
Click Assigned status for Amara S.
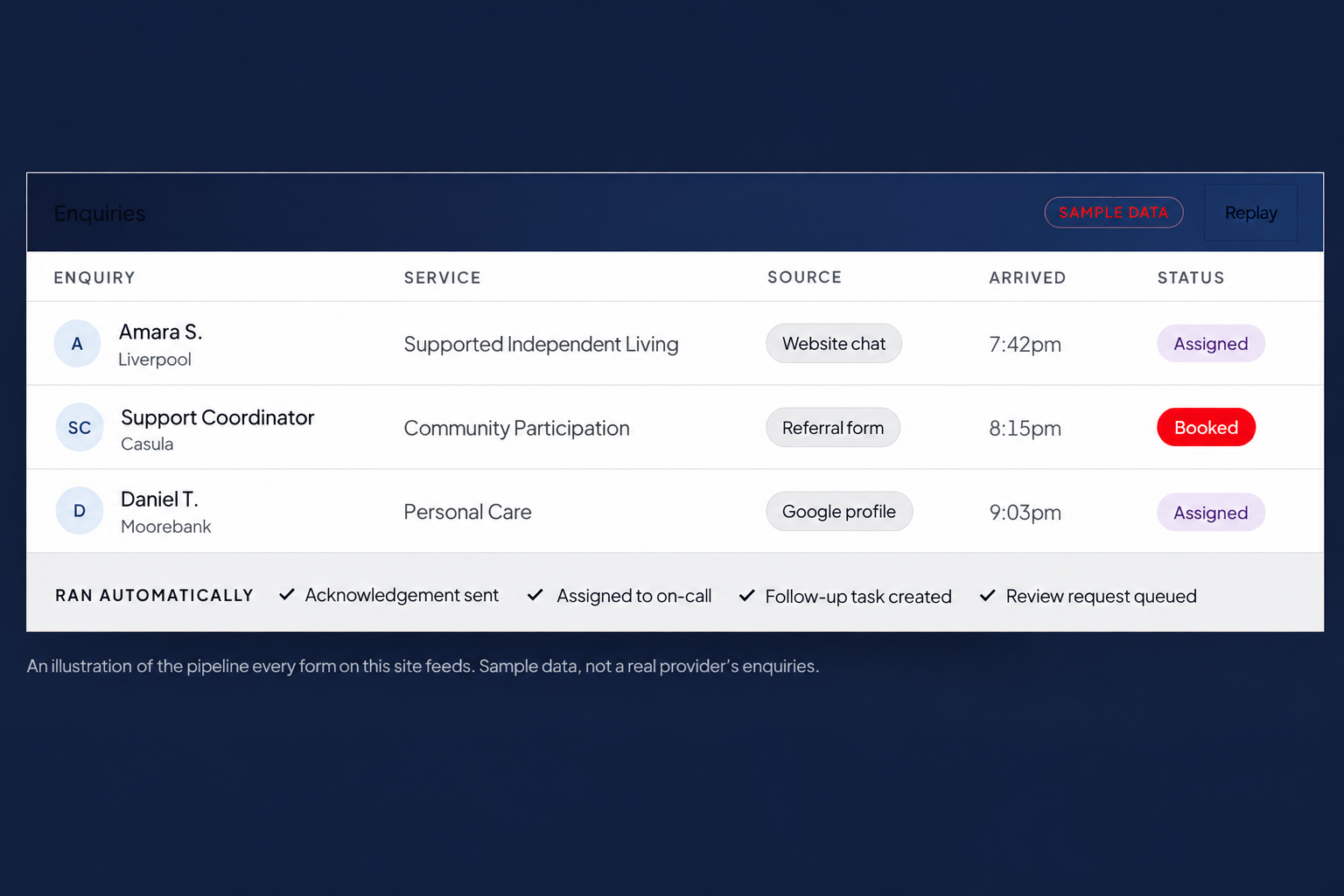[x=1211, y=344]
